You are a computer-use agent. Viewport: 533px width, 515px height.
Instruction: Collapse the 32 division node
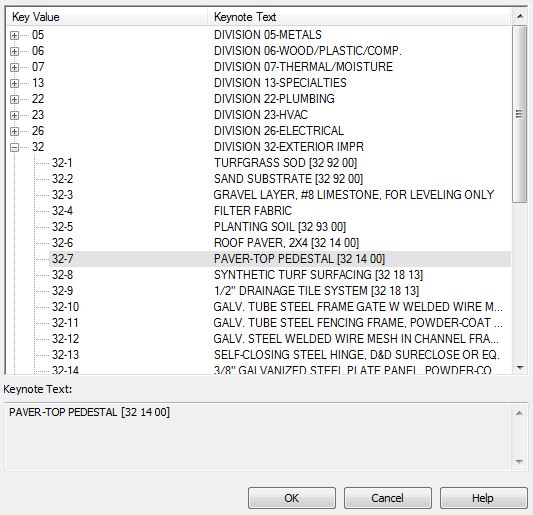click(14, 147)
